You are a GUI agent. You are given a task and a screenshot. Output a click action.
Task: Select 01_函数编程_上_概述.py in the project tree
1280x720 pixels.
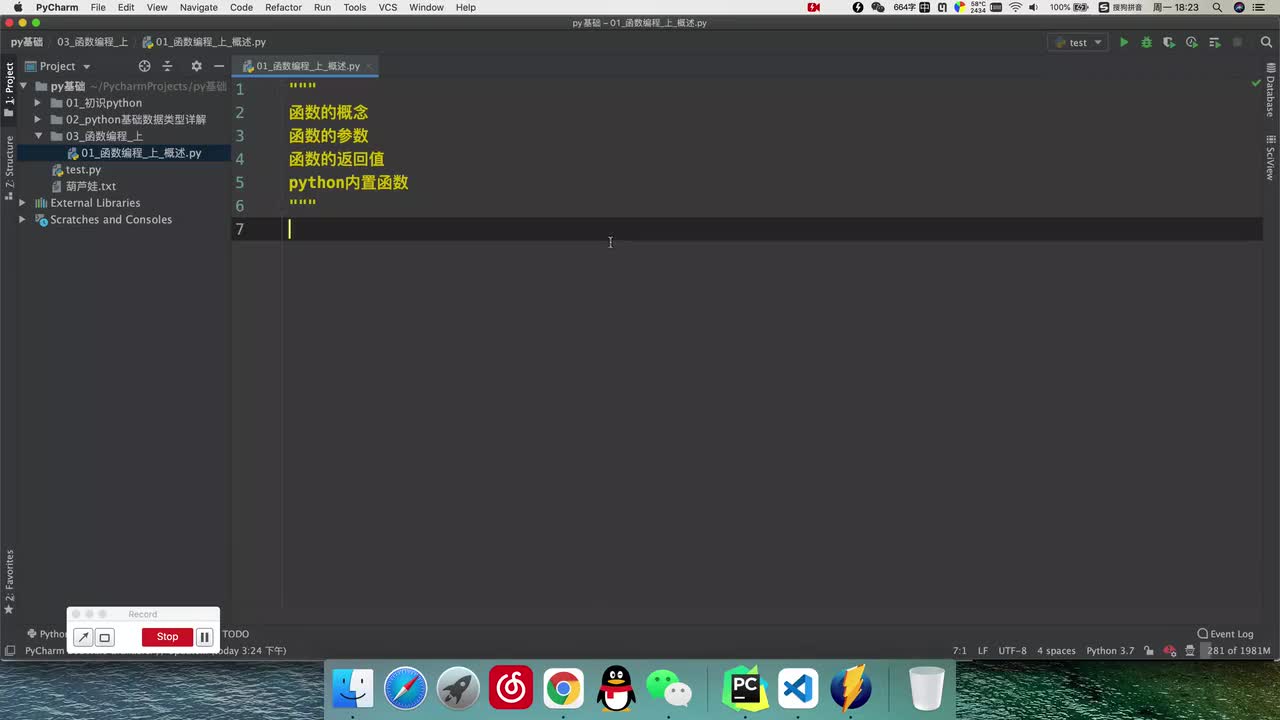click(x=141, y=153)
